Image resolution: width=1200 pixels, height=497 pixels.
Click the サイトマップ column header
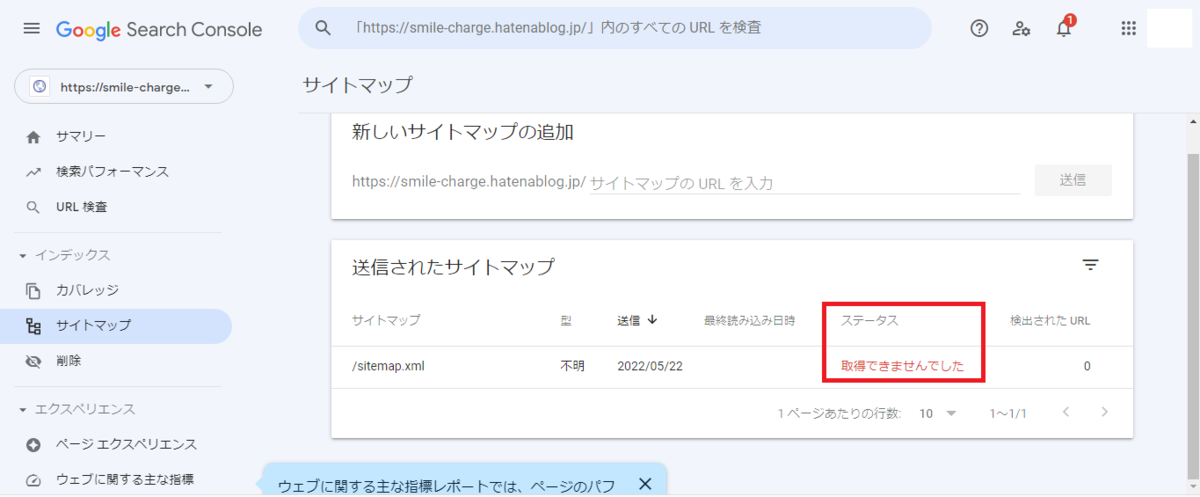(386, 321)
